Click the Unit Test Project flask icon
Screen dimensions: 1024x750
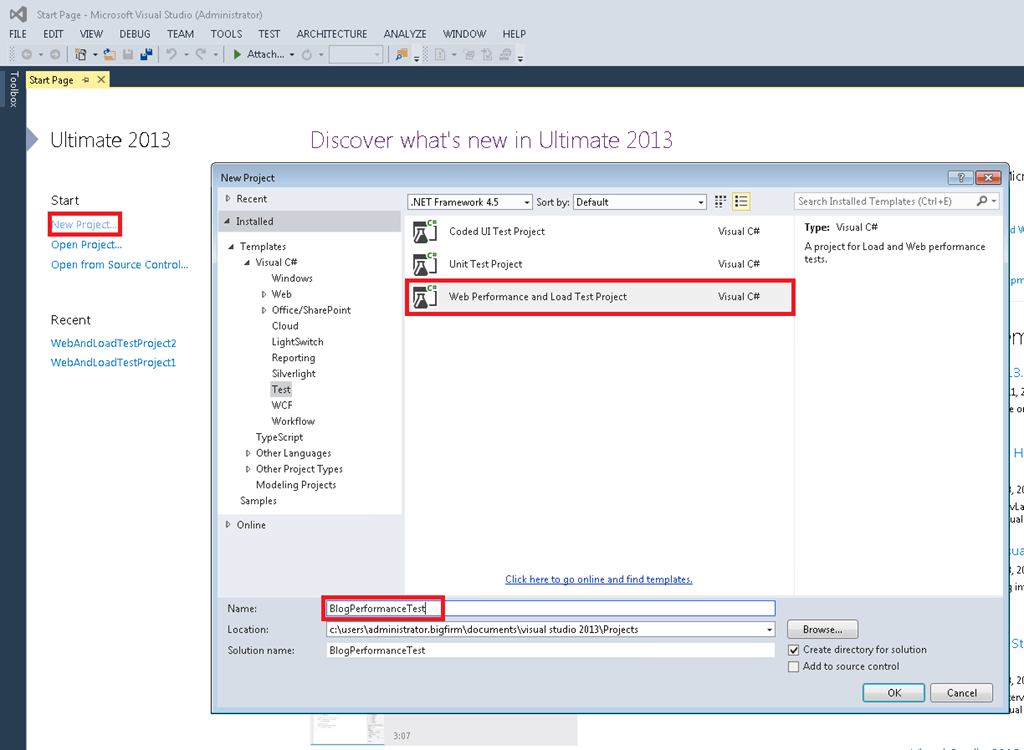(425, 264)
